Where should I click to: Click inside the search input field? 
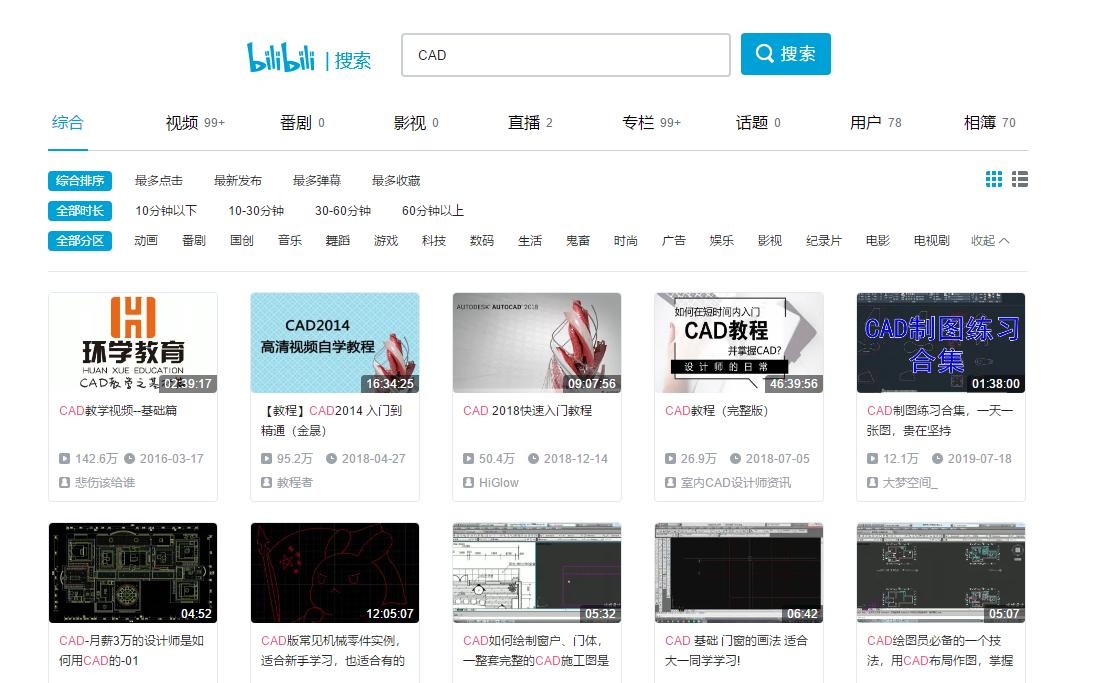point(565,55)
